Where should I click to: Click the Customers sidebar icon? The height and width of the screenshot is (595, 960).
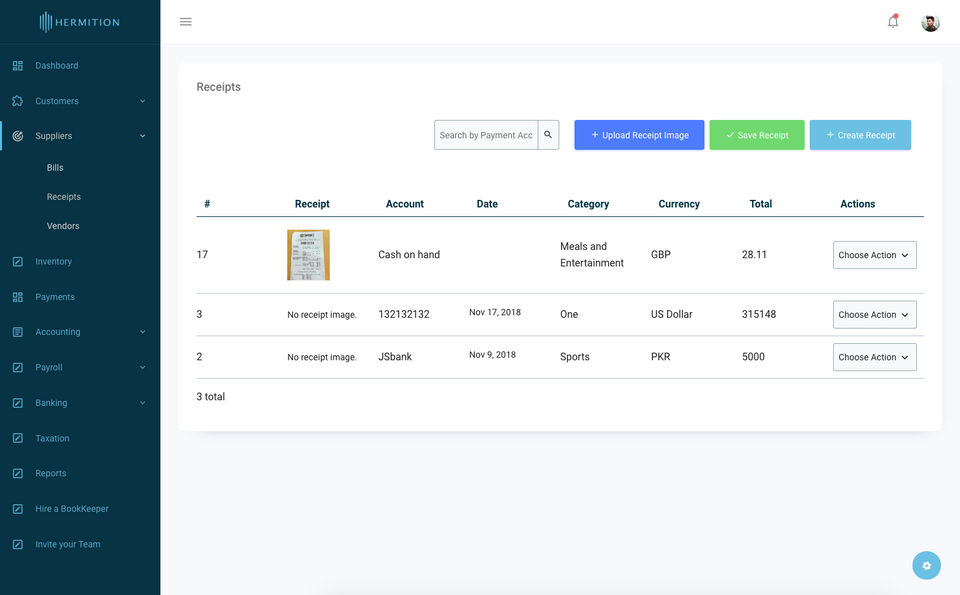18,101
